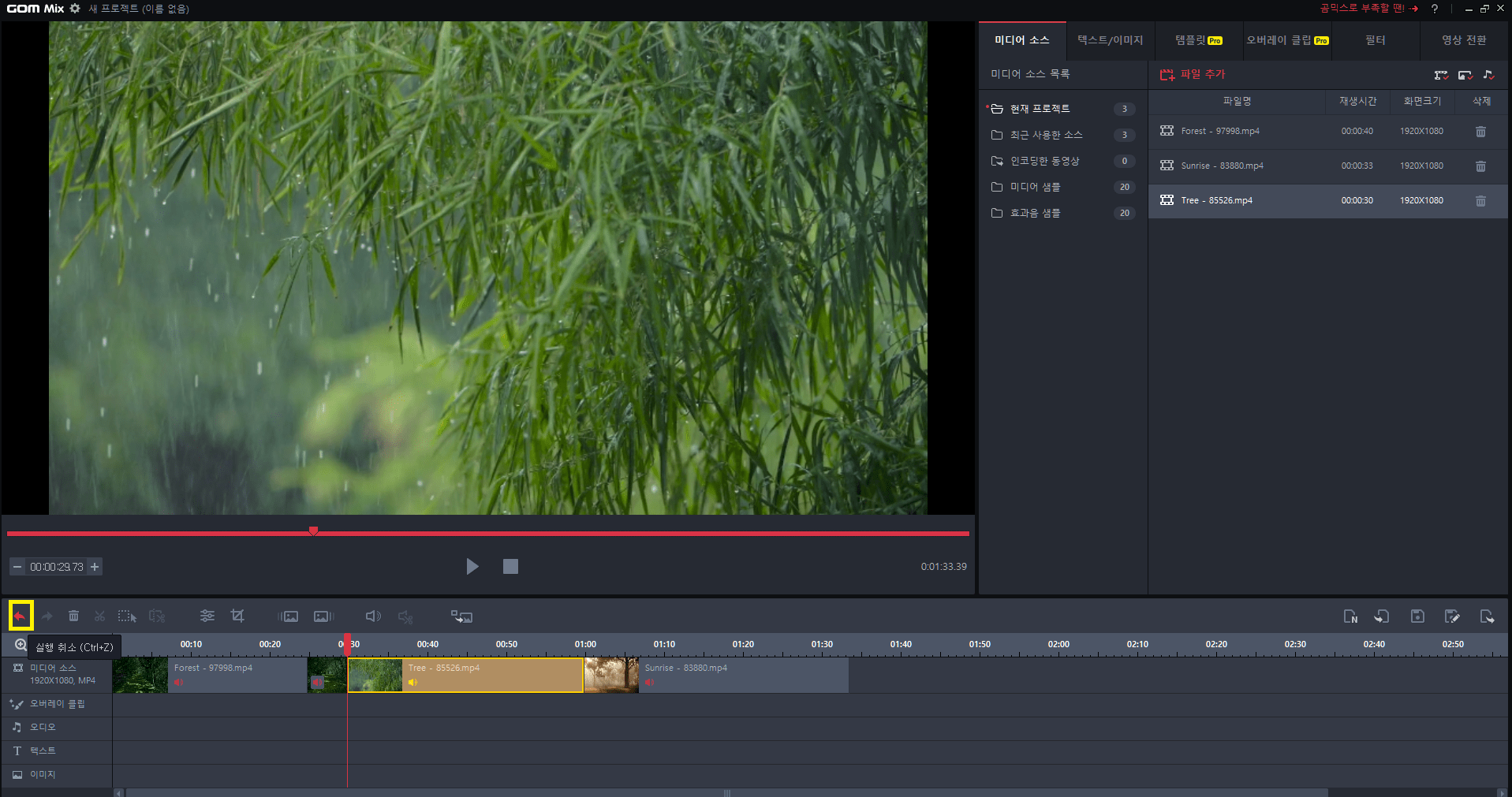1512x797 pixels.
Task: Delete Tree - 85526.mp4 from media list
Action: click(x=1480, y=201)
